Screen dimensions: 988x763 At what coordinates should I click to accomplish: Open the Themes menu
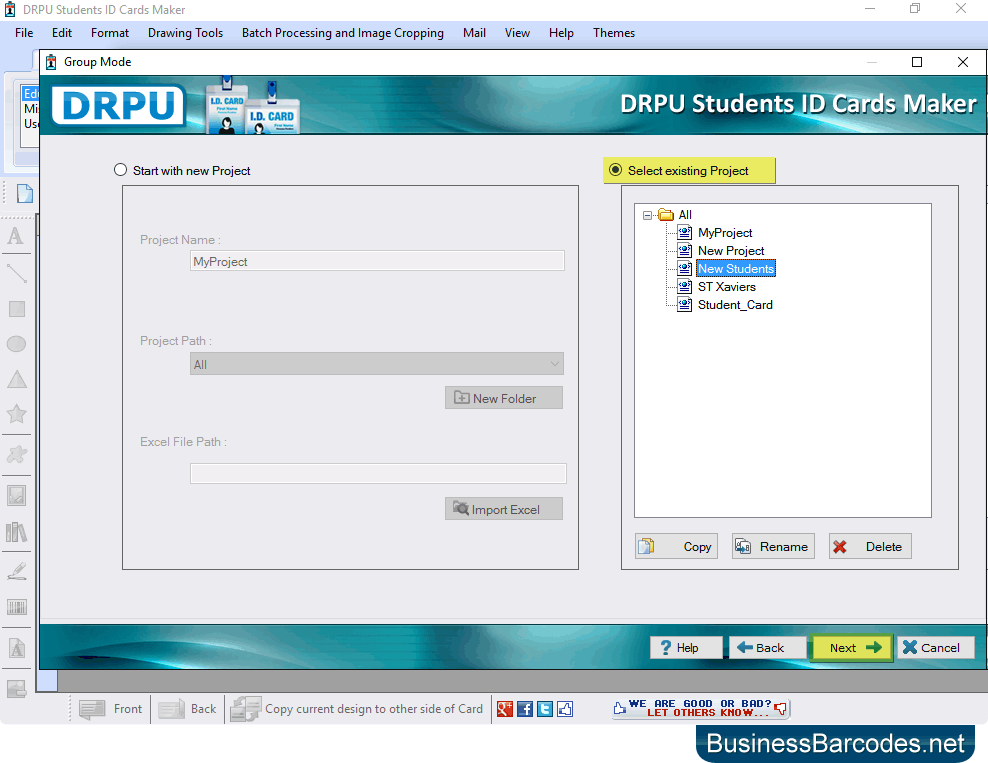(614, 33)
